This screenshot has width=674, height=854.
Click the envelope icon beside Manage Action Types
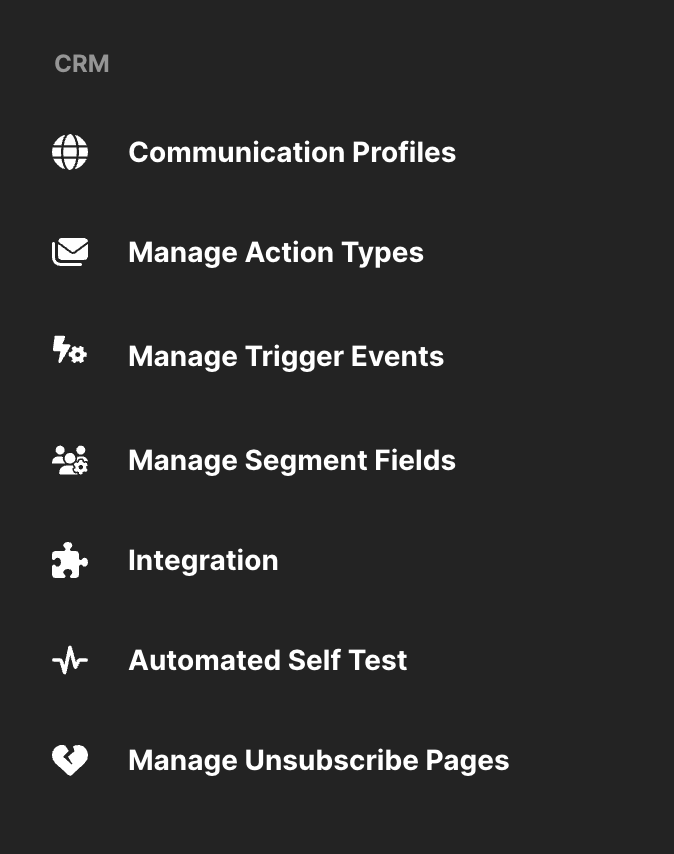pos(70,252)
